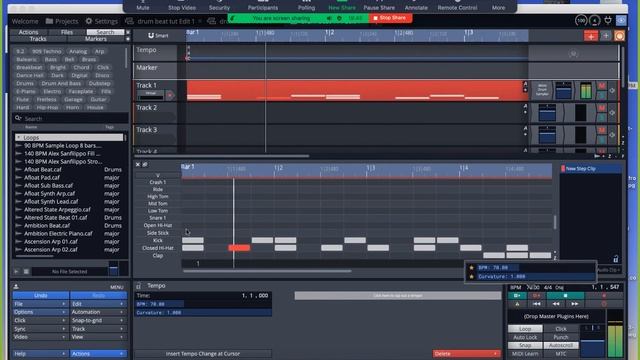Click the rewind button in transport
The height and width of the screenshot is (360, 640).
[x=556, y=304]
